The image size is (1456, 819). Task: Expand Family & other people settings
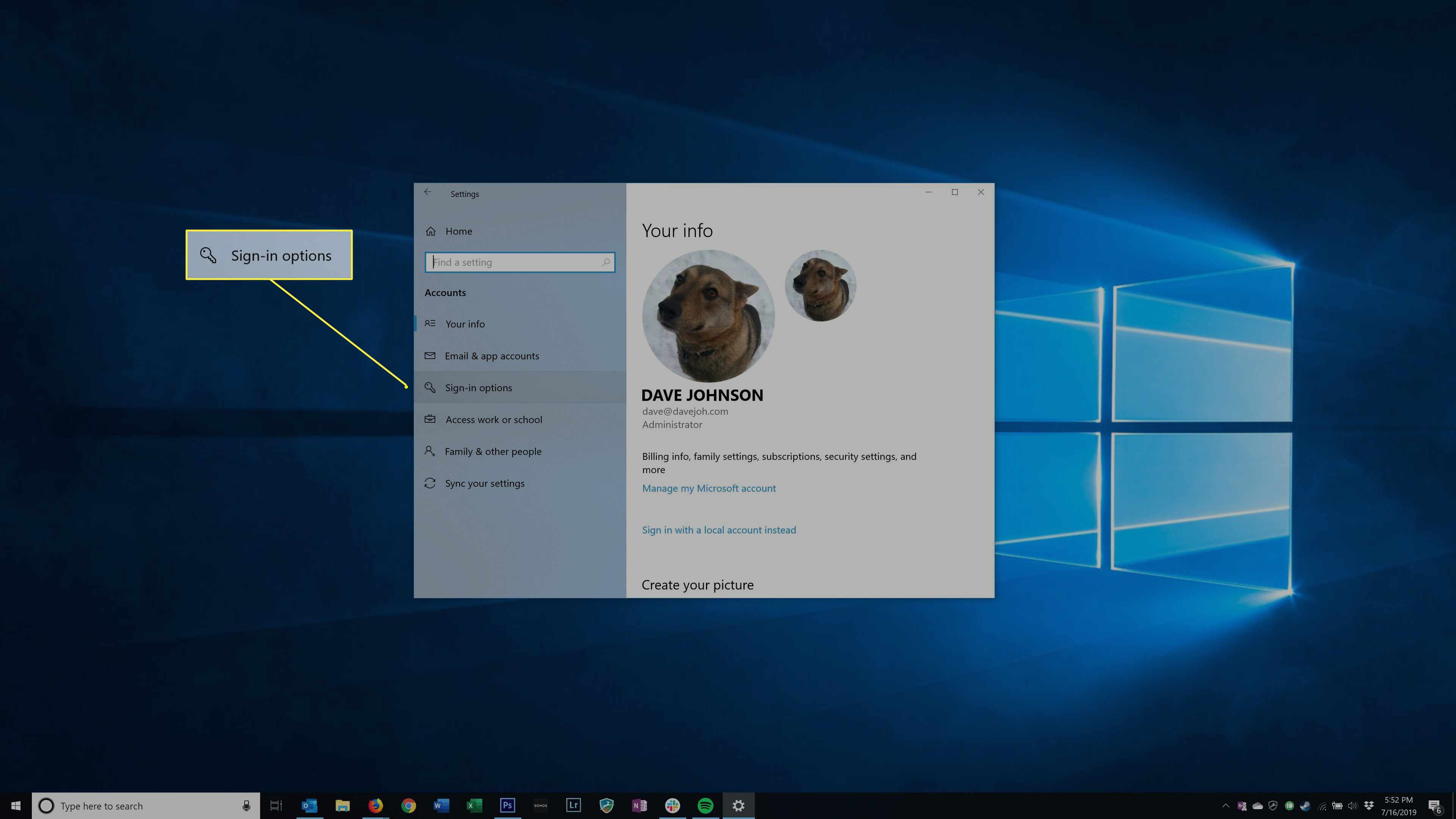pyautogui.click(x=493, y=451)
